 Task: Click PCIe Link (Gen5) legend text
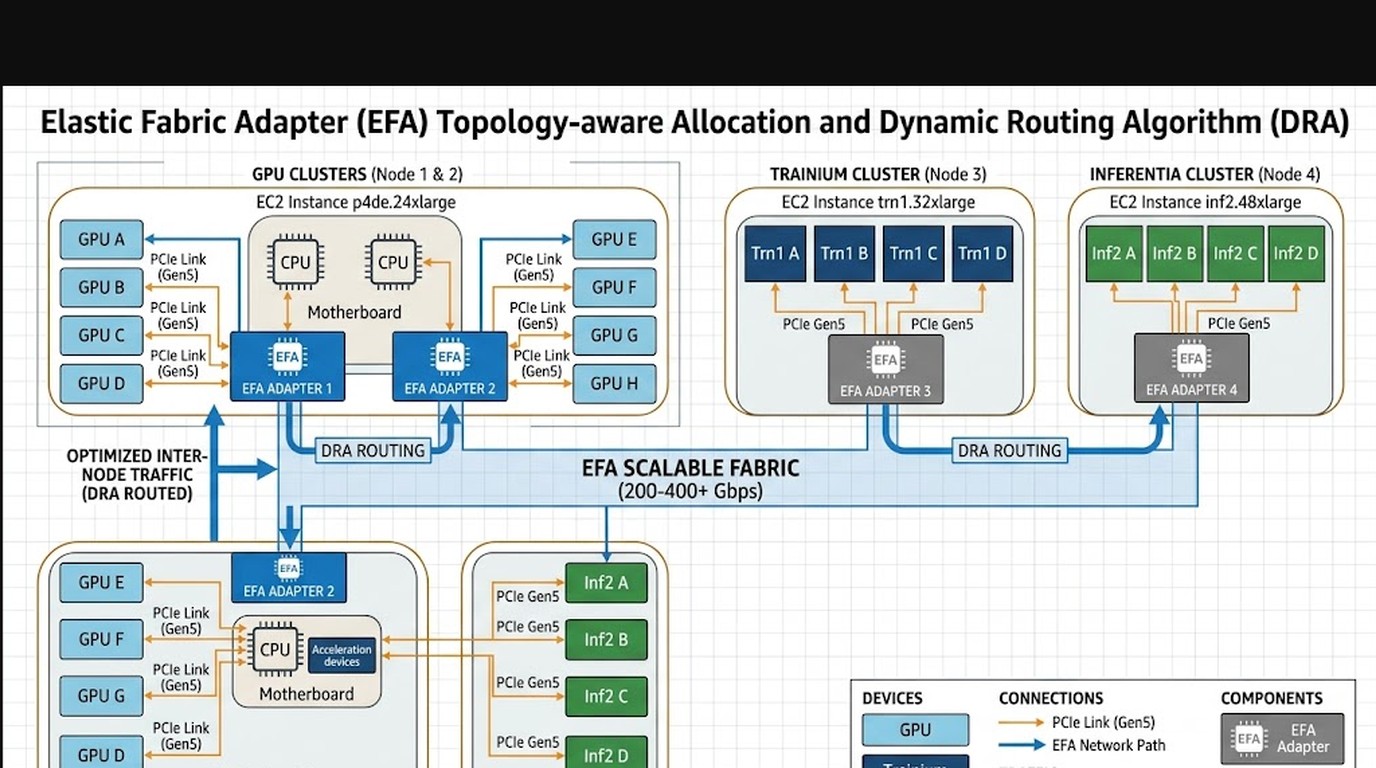click(1103, 722)
